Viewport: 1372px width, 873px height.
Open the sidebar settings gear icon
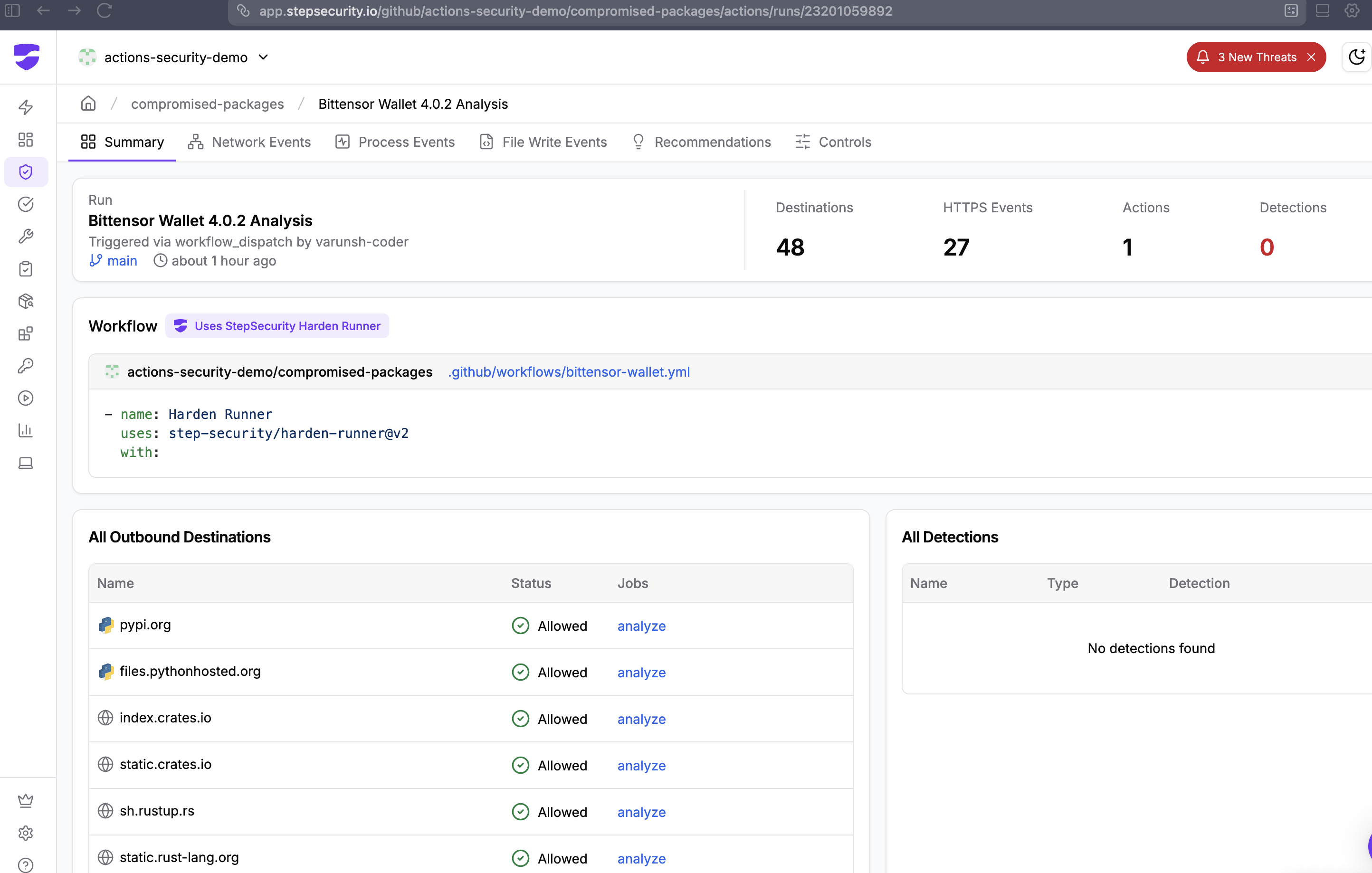[x=26, y=833]
